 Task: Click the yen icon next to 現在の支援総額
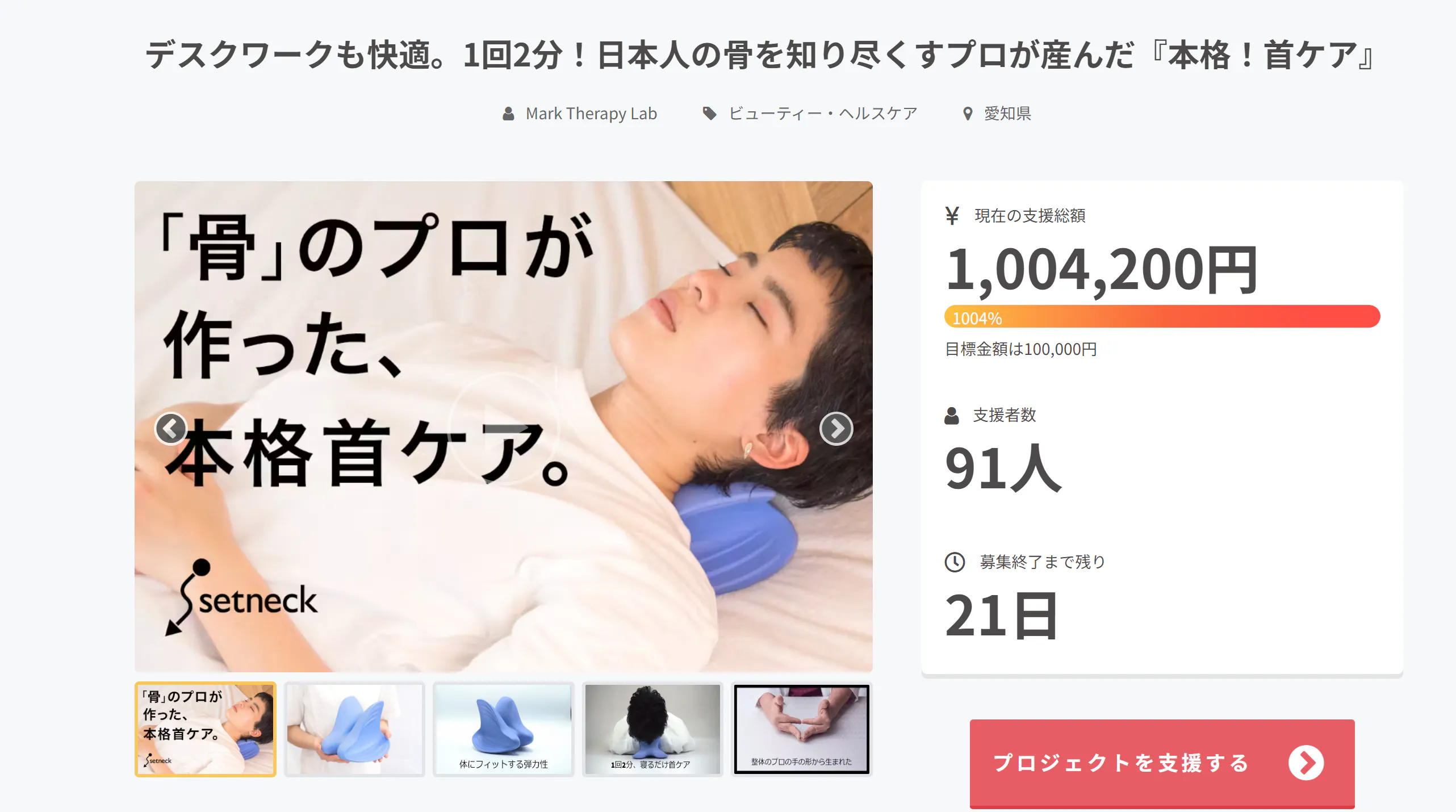(x=952, y=216)
